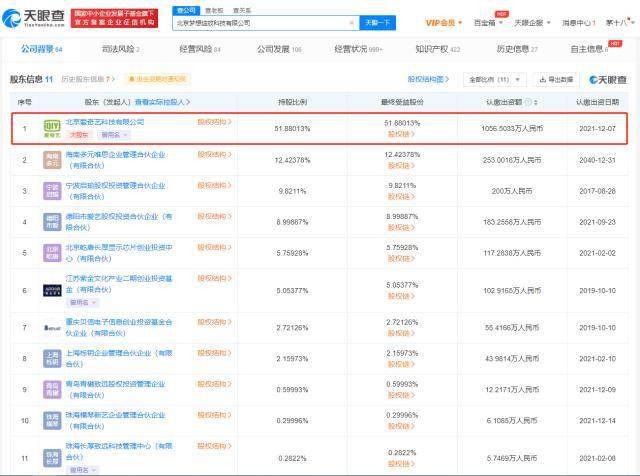
Task: Click the dark logo in shareholder row 6
Action: (x=52, y=290)
